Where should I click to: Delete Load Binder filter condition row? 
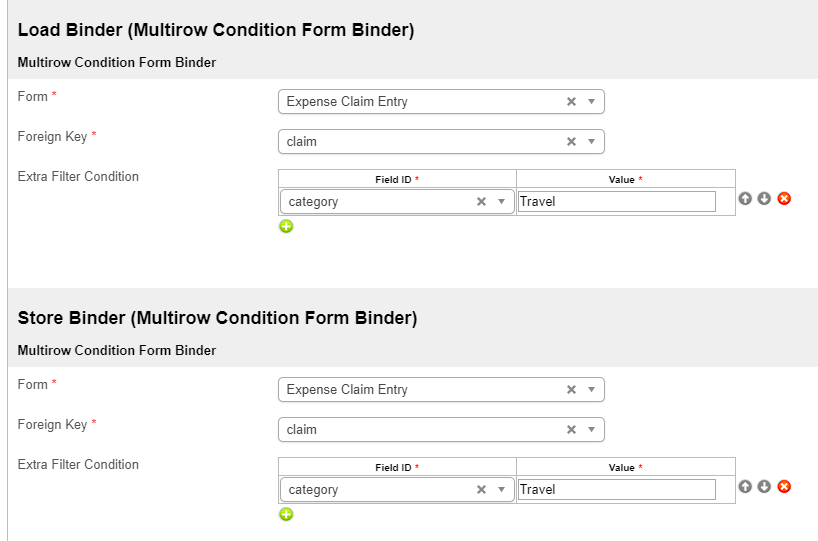[784, 199]
